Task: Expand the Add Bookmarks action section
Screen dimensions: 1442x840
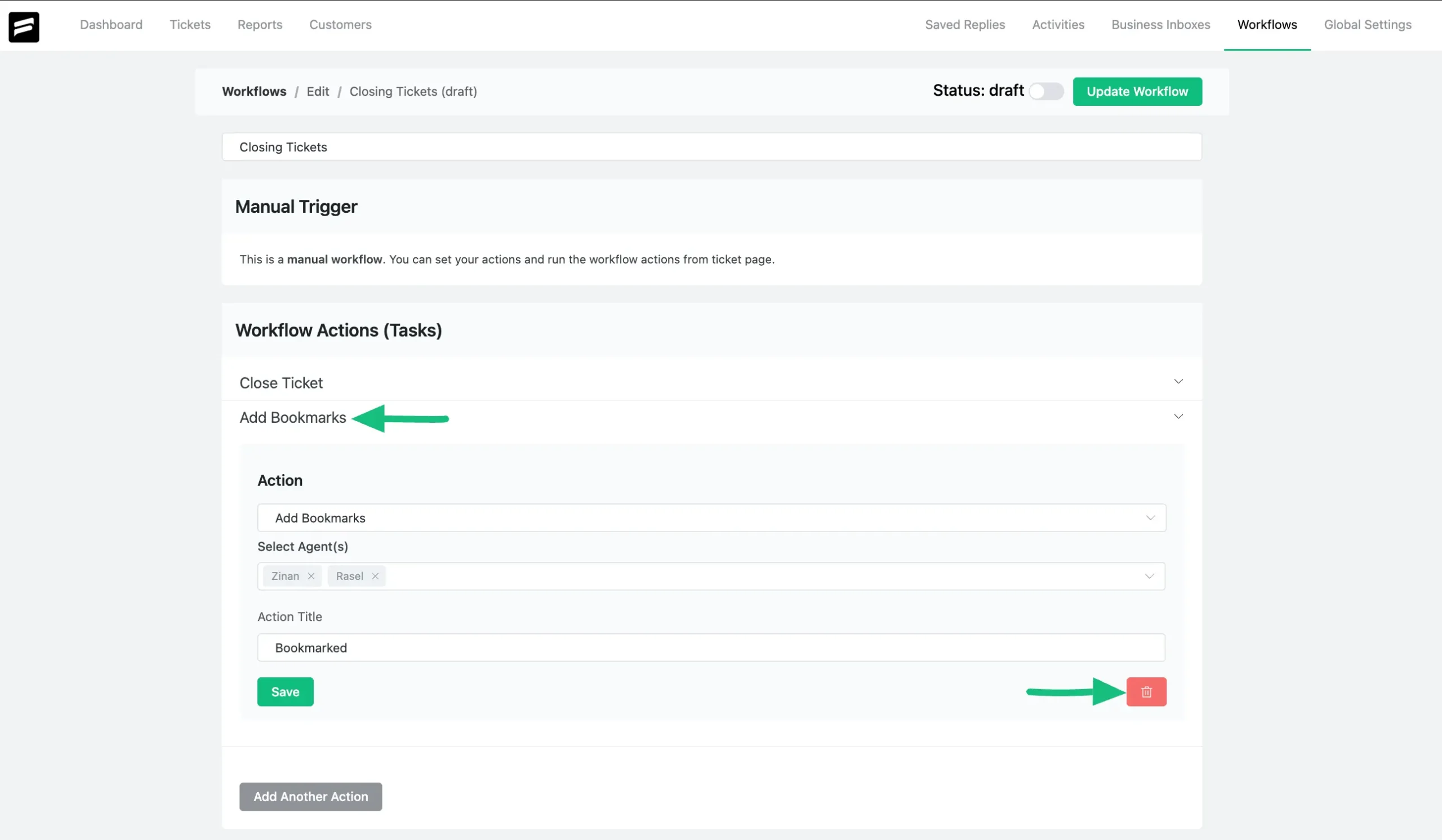Action: point(1179,417)
